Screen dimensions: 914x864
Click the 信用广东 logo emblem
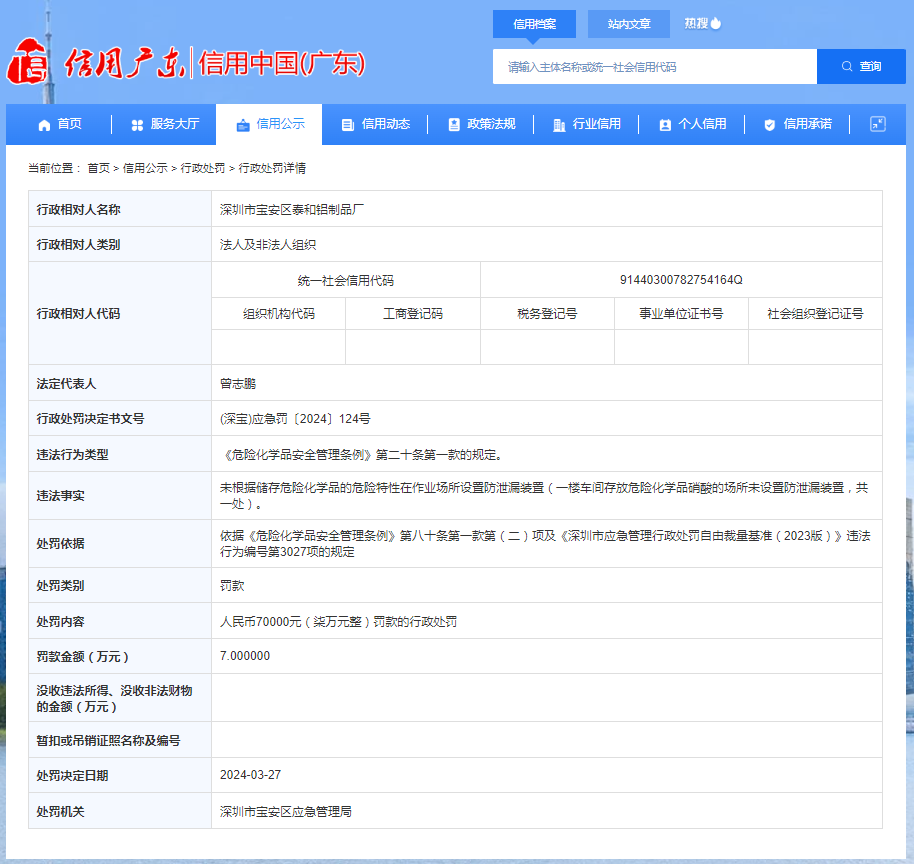pyautogui.click(x=27, y=61)
